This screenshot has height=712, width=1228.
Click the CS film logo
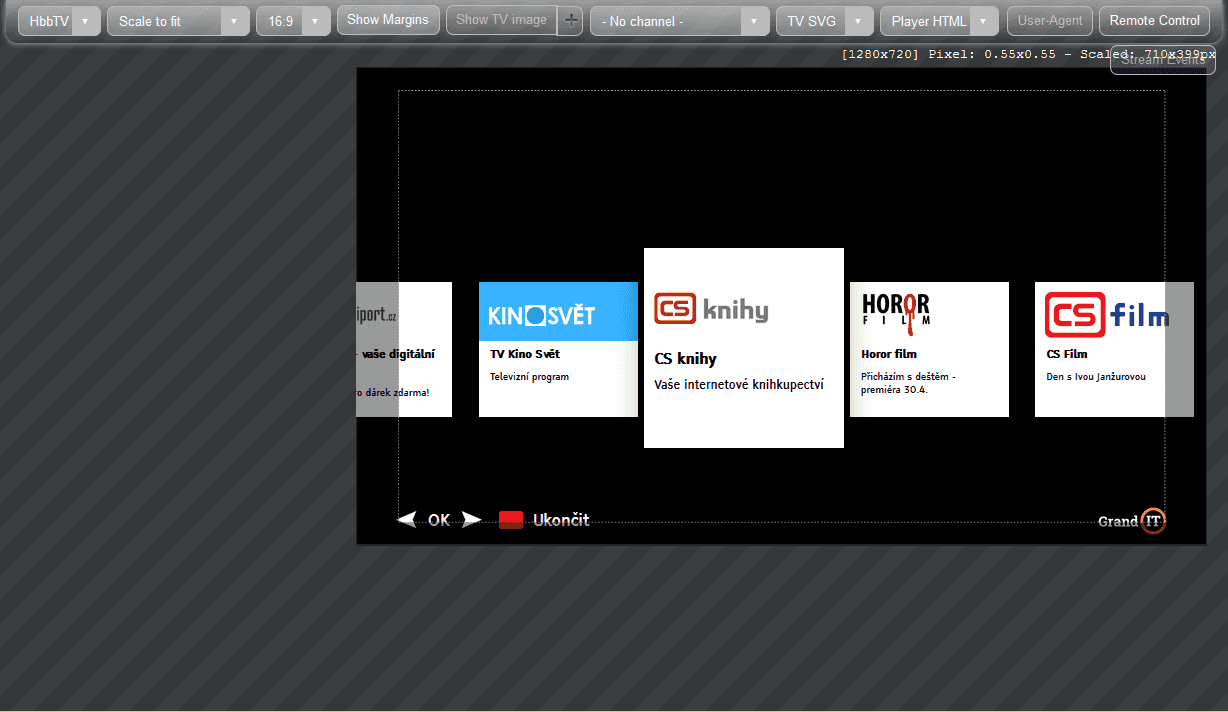(1104, 314)
